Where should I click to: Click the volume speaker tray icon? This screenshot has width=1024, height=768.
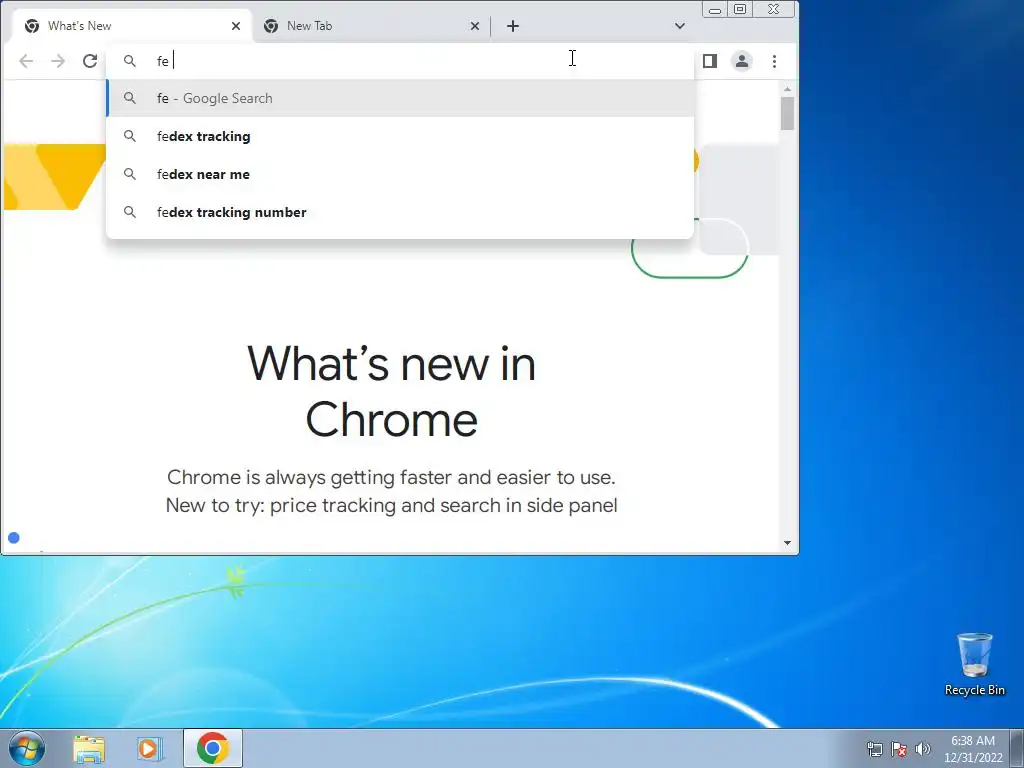coord(922,749)
